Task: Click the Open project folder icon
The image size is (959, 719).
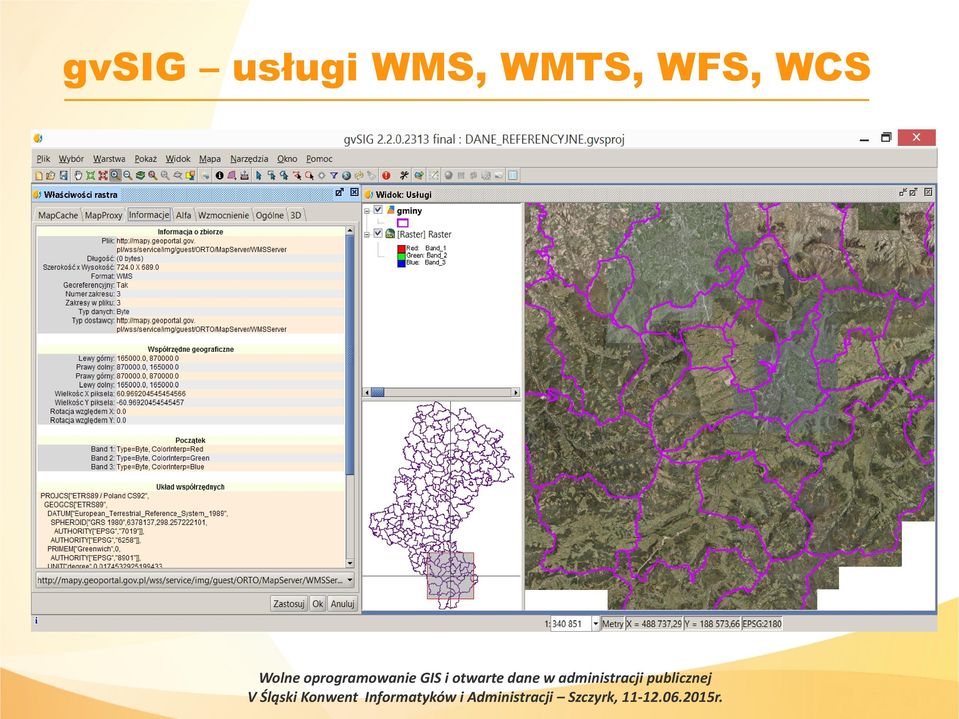Action: coord(51,175)
